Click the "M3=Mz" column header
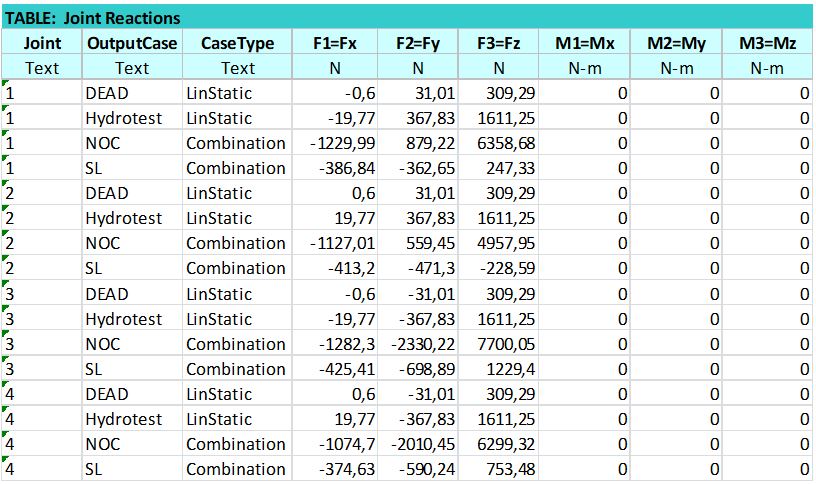Screen dimensions: 816x485 pos(767,43)
